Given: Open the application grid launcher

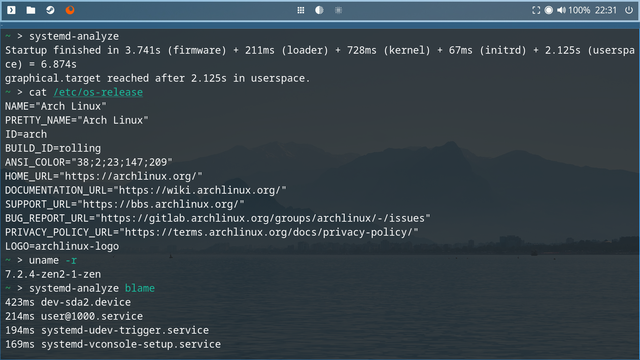Looking at the screenshot, I should coord(301,10).
